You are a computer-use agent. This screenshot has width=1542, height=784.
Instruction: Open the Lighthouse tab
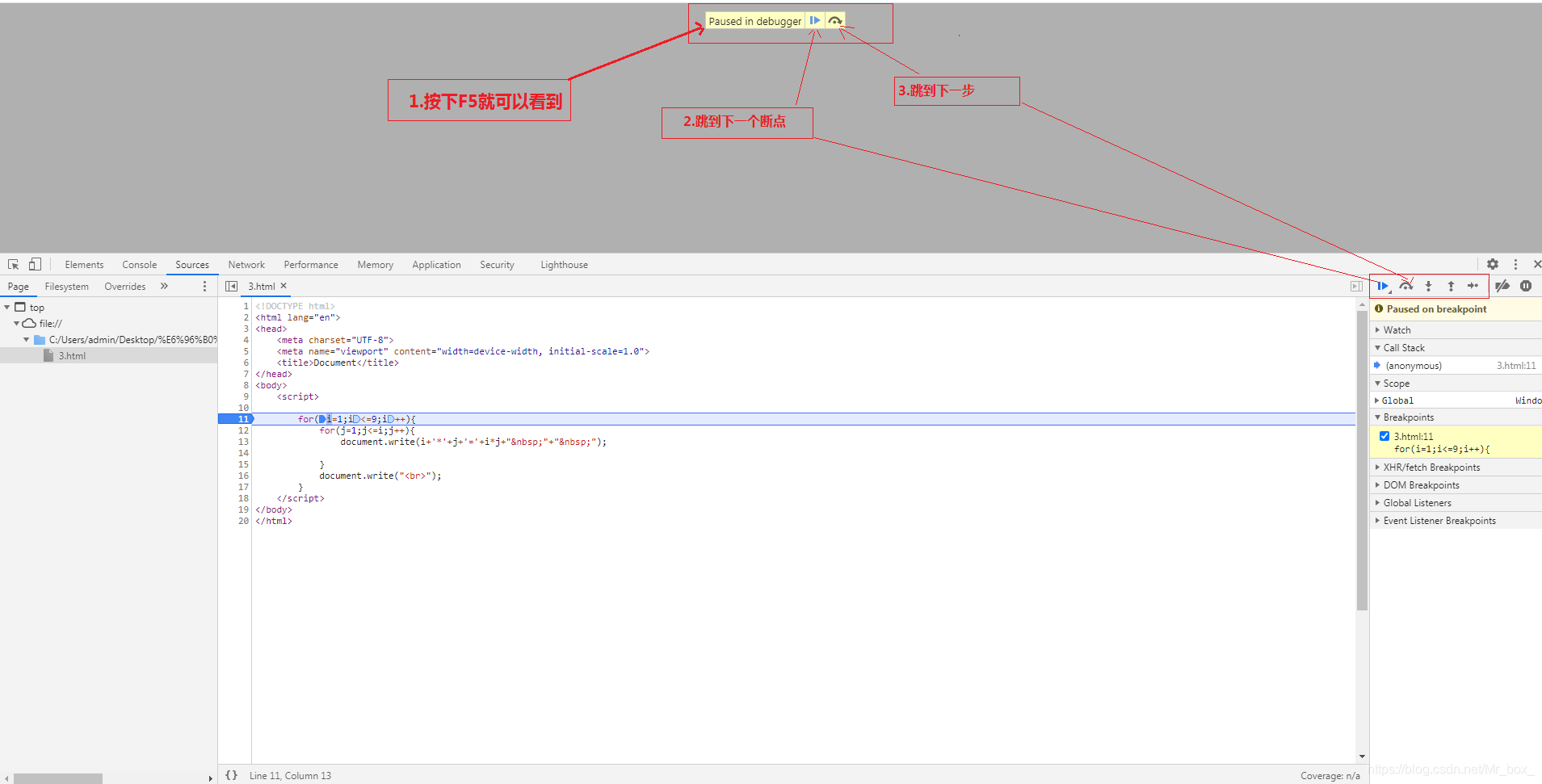pyautogui.click(x=564, y=265)
